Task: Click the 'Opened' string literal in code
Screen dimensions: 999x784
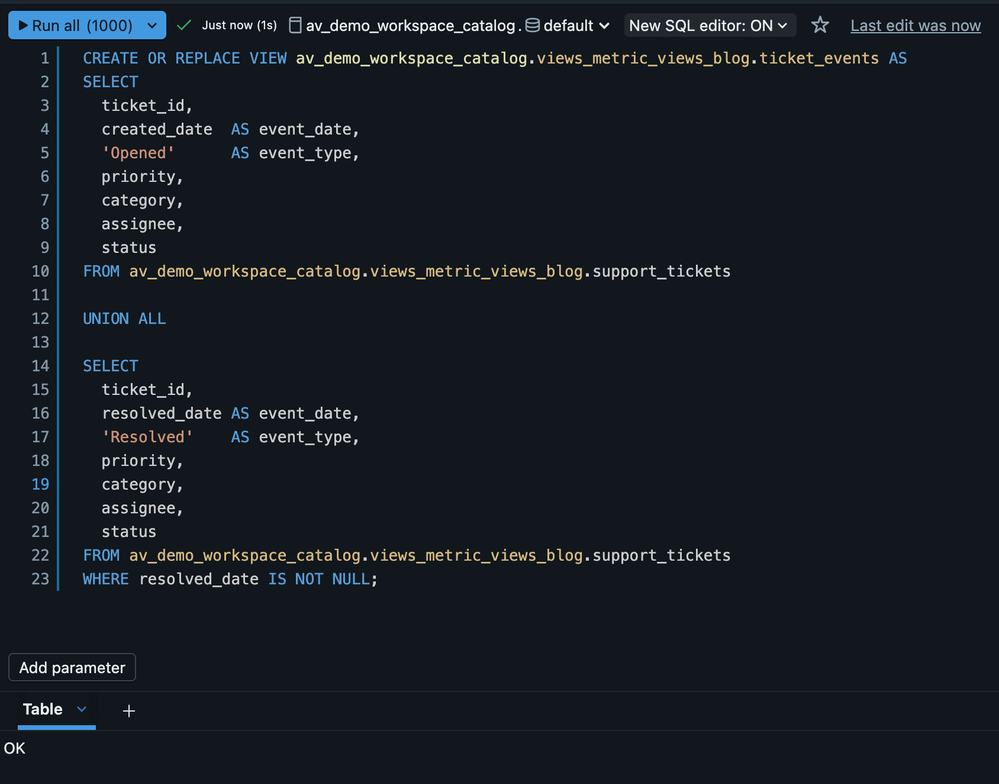Action: tap(138, 153)
